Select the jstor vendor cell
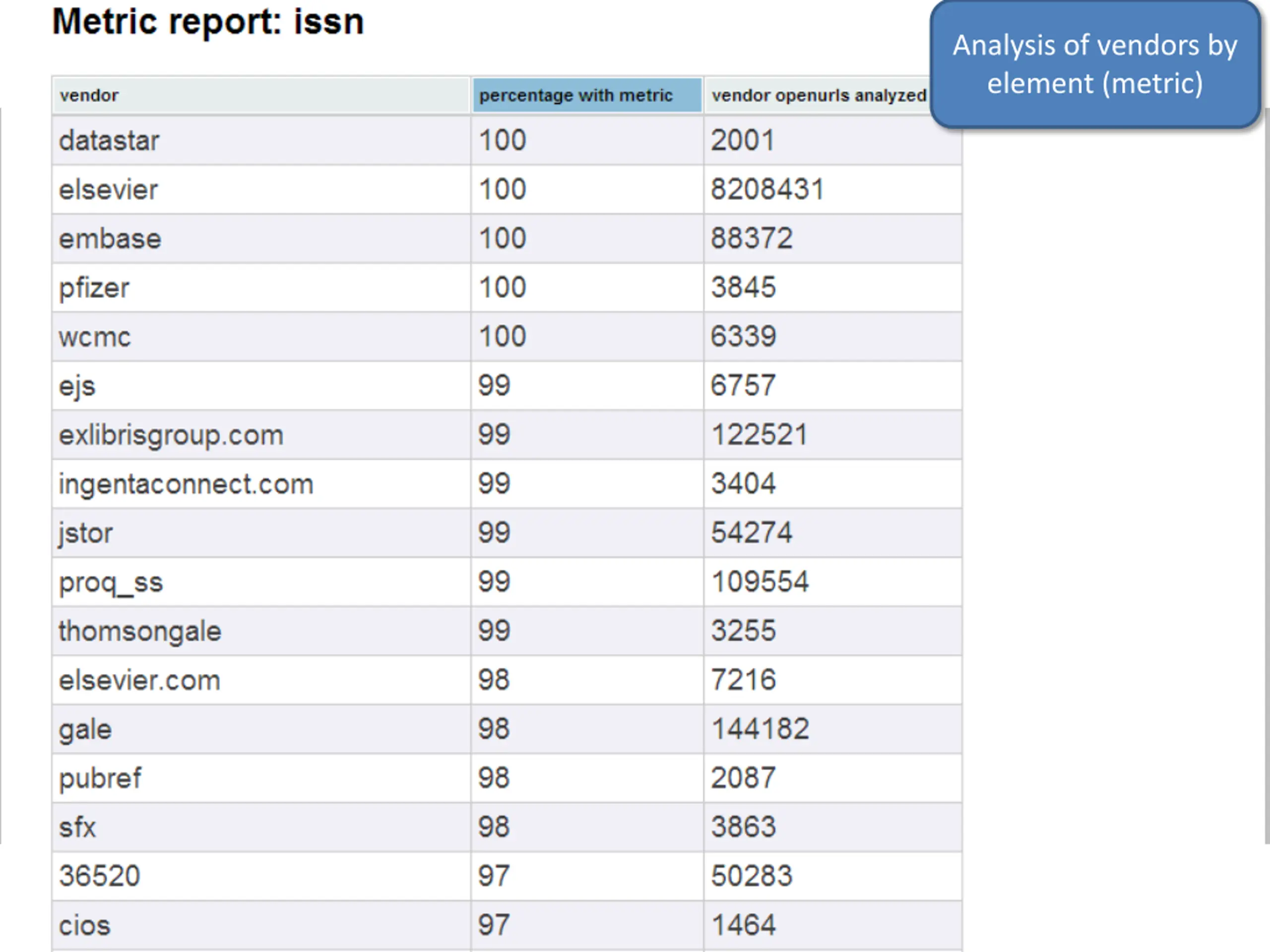The image size is (1270, 952). point(261,533)
